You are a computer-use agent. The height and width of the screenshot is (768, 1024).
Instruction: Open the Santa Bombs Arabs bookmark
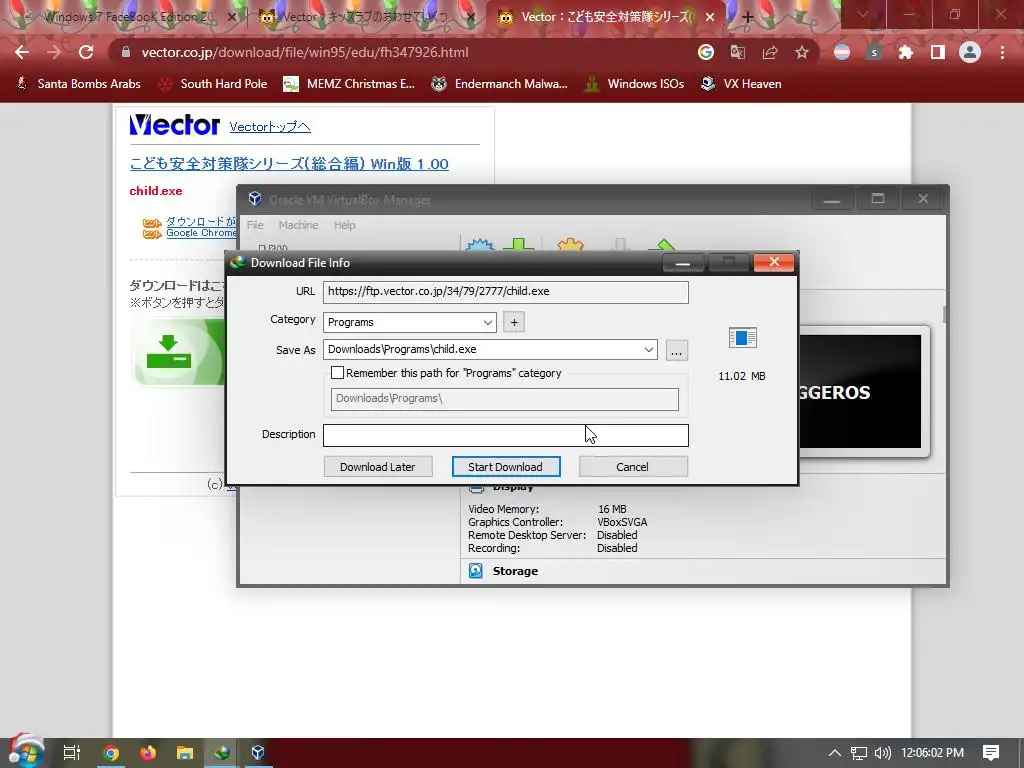pos(78,84)
